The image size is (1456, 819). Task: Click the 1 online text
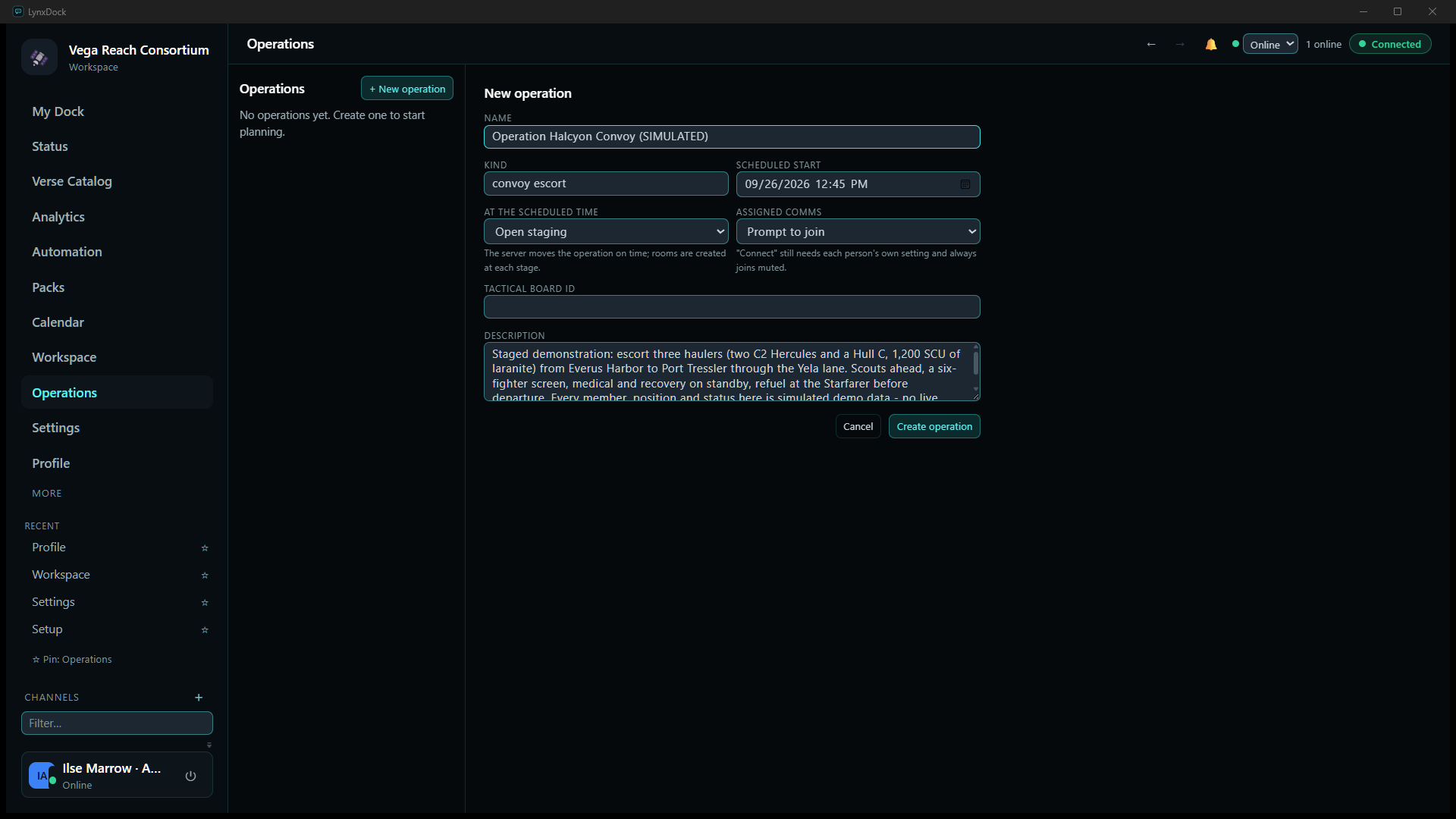click(x=1323, y=44)
